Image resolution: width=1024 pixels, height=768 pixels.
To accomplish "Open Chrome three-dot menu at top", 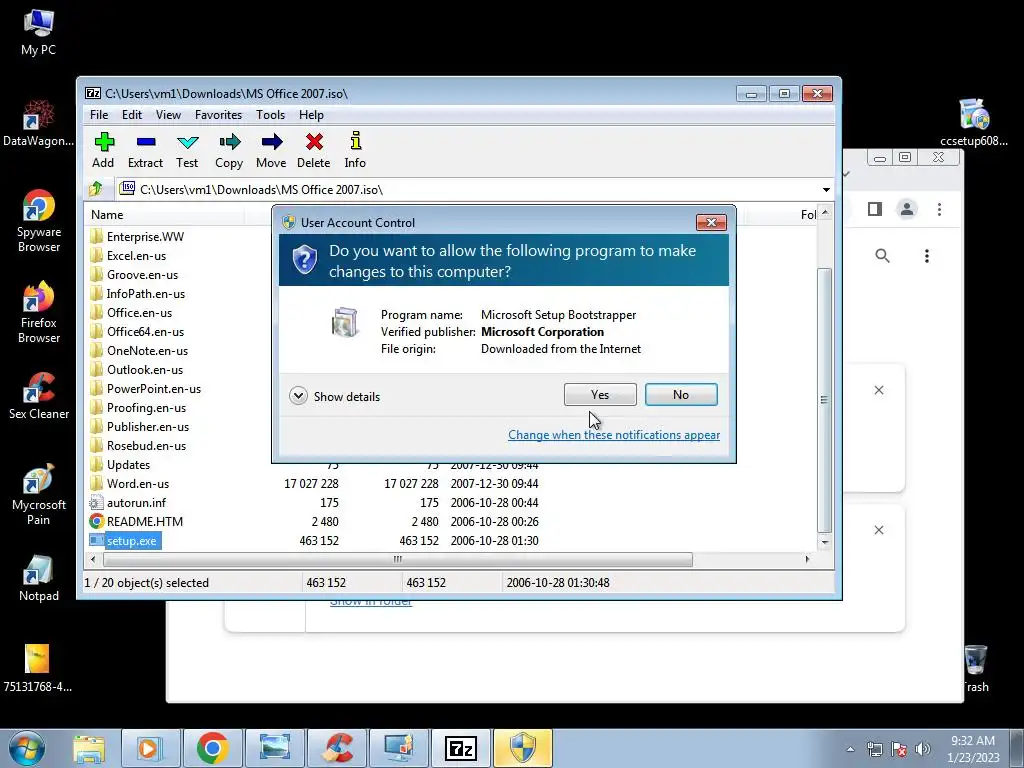I will click(x=940, y=209).
